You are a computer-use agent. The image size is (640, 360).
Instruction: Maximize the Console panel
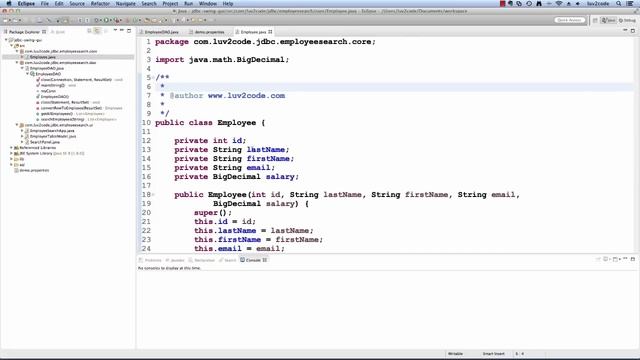tap(633, 259)
